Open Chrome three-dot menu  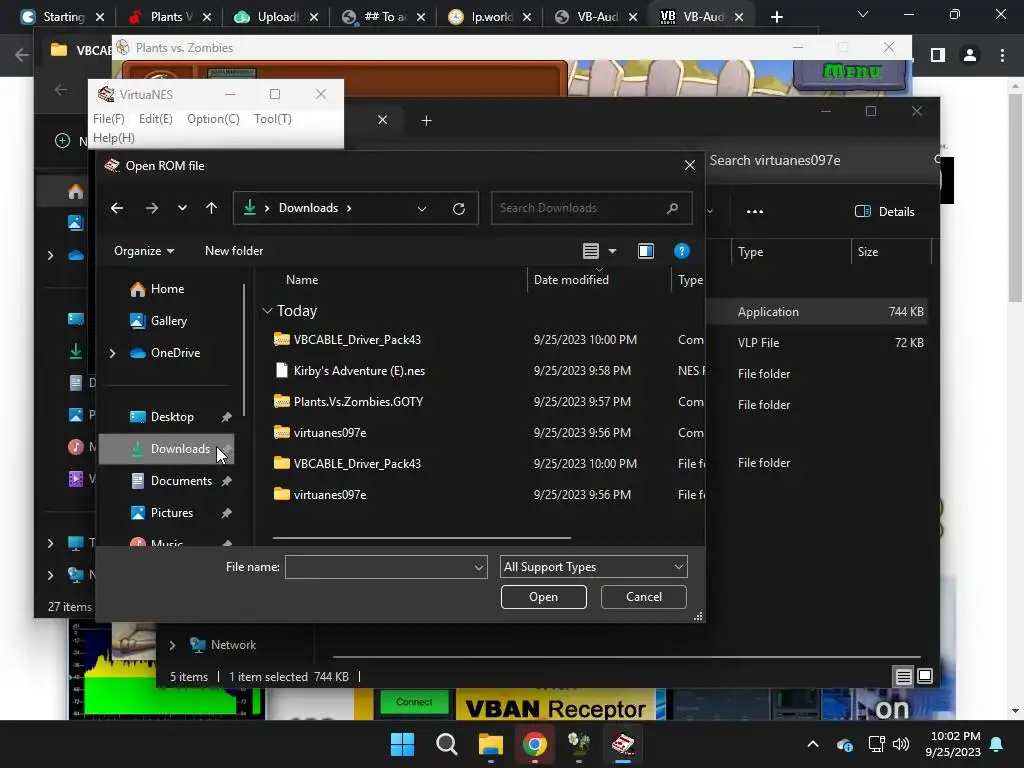pyautogui.click(x=1002, y=56)
